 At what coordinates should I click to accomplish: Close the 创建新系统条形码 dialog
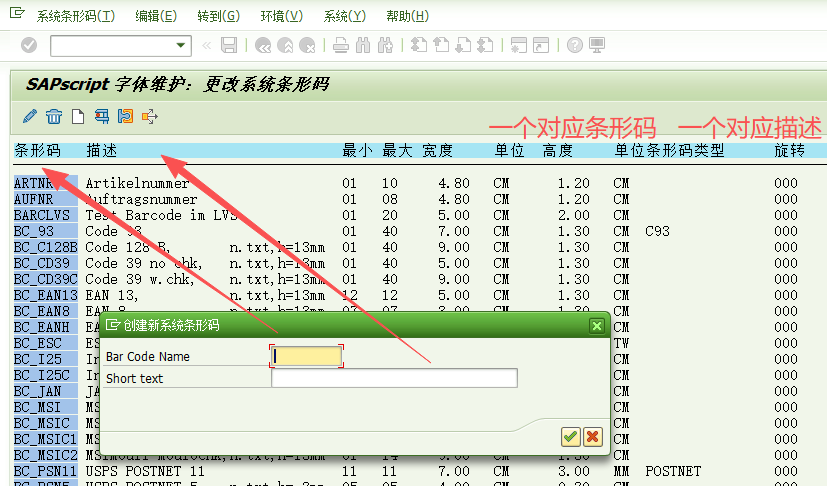tap(597, 326)
